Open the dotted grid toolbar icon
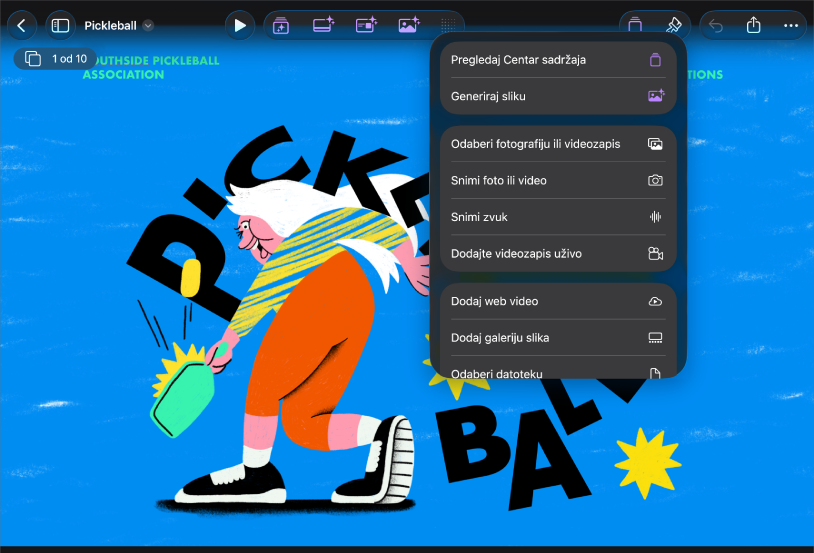 448,25
